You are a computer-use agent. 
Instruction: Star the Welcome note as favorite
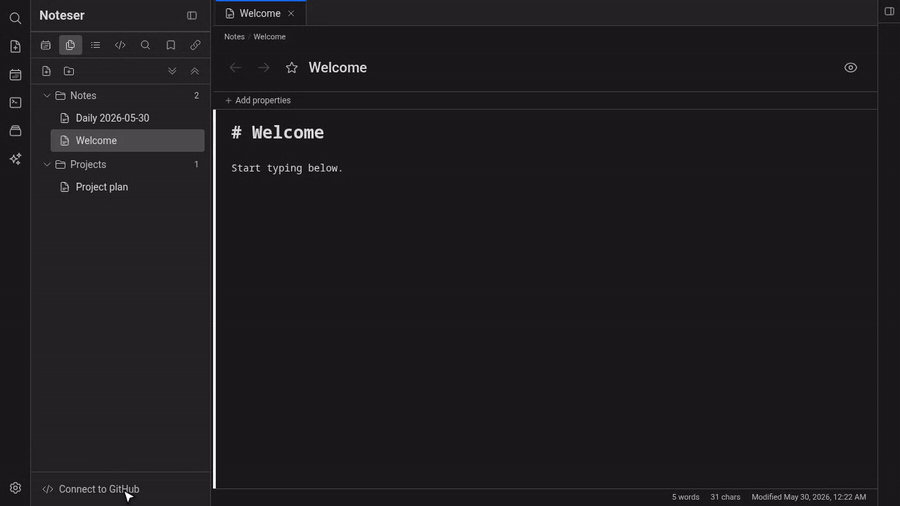click(x=292, y=68)
